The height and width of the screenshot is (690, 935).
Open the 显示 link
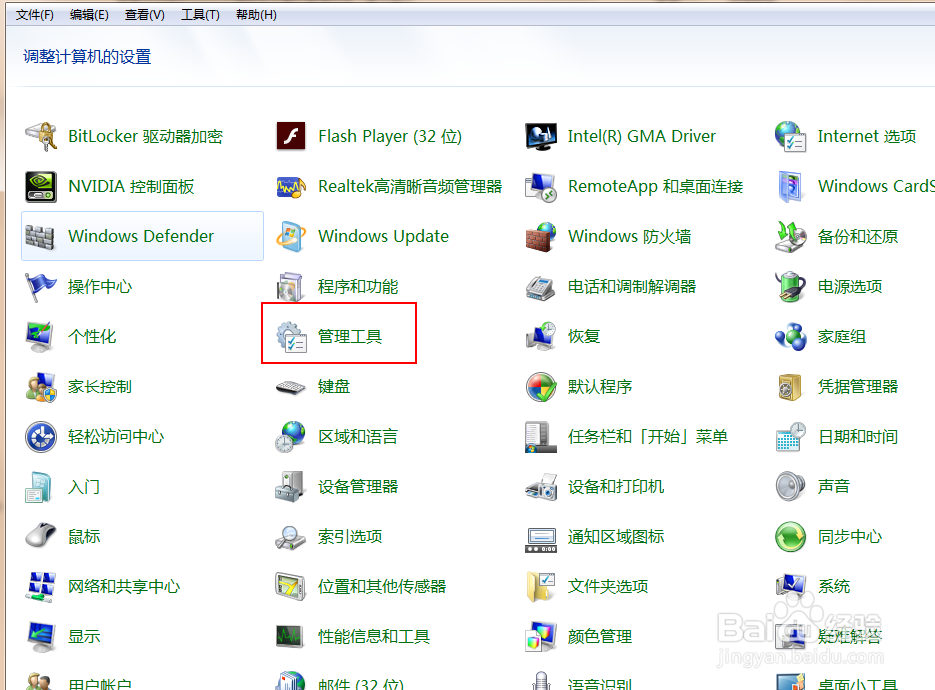point(84,637)
